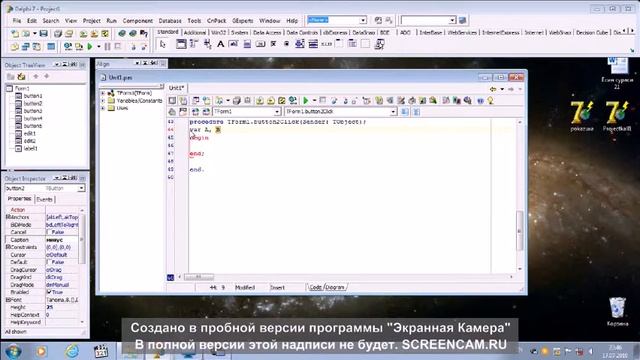Image resolution: width=640 pixels, height=360 pixels.
Task: Click the New Form icon in the toolbar
Action: (x=51, y=47)
